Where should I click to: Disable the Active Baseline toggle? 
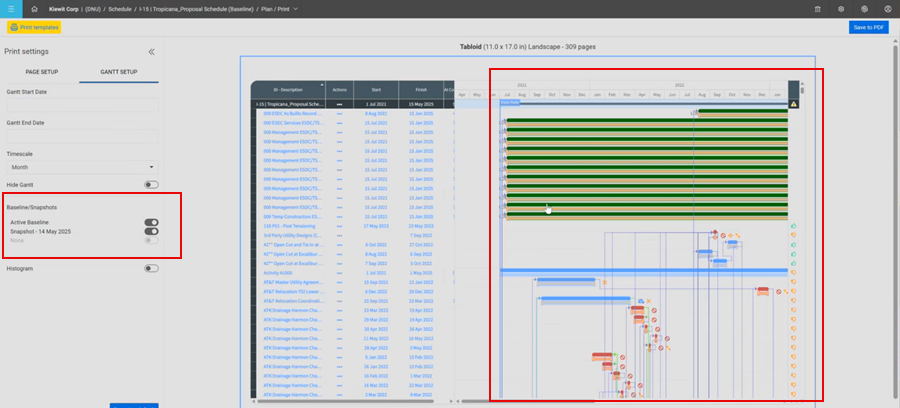click(152, 222)
